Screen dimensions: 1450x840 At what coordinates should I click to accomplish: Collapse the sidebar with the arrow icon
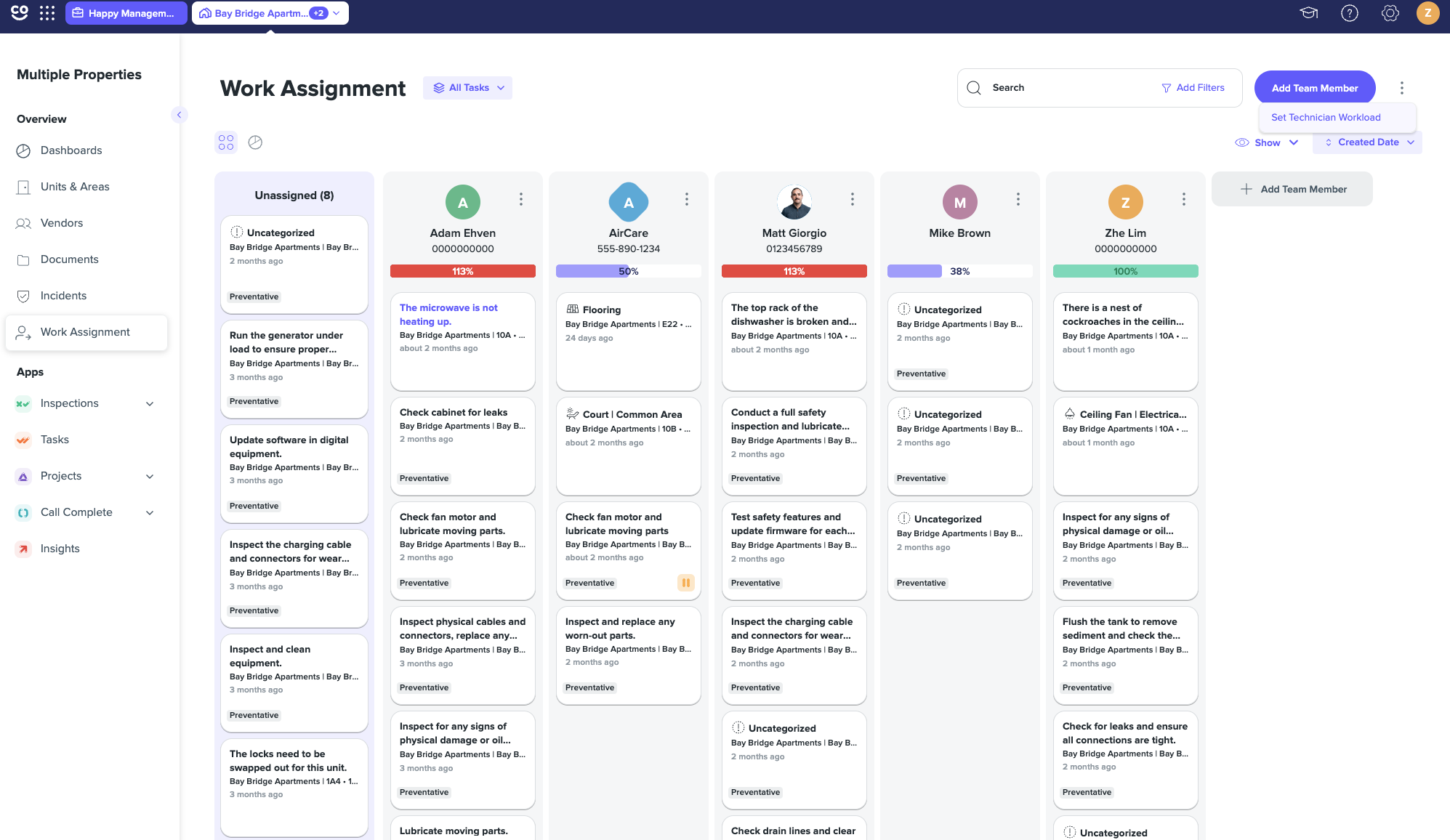(179, 115)
